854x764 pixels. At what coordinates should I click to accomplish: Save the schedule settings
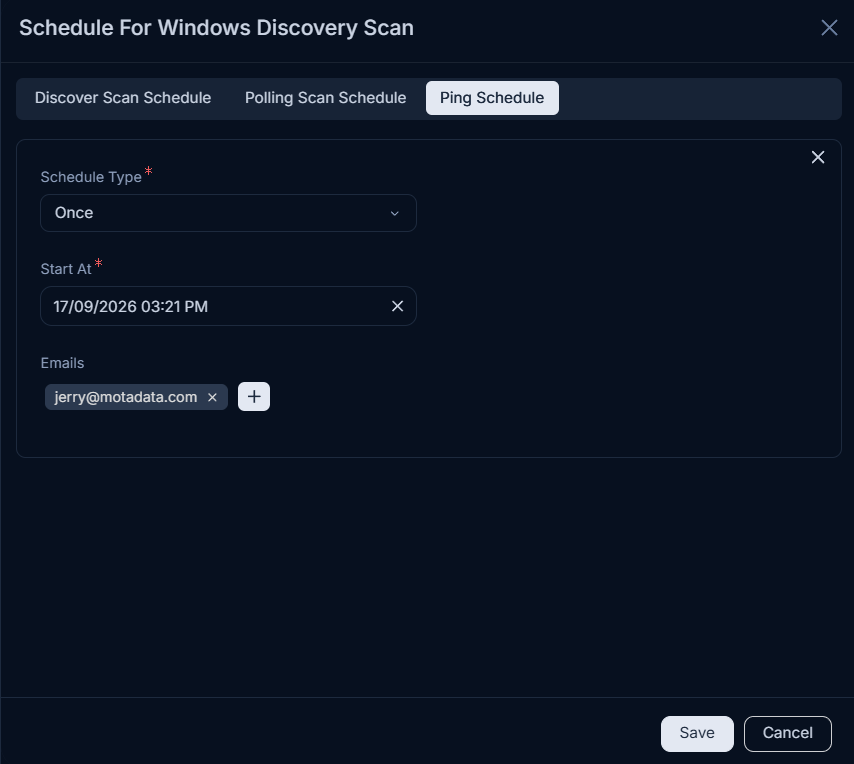coord(697,733)
